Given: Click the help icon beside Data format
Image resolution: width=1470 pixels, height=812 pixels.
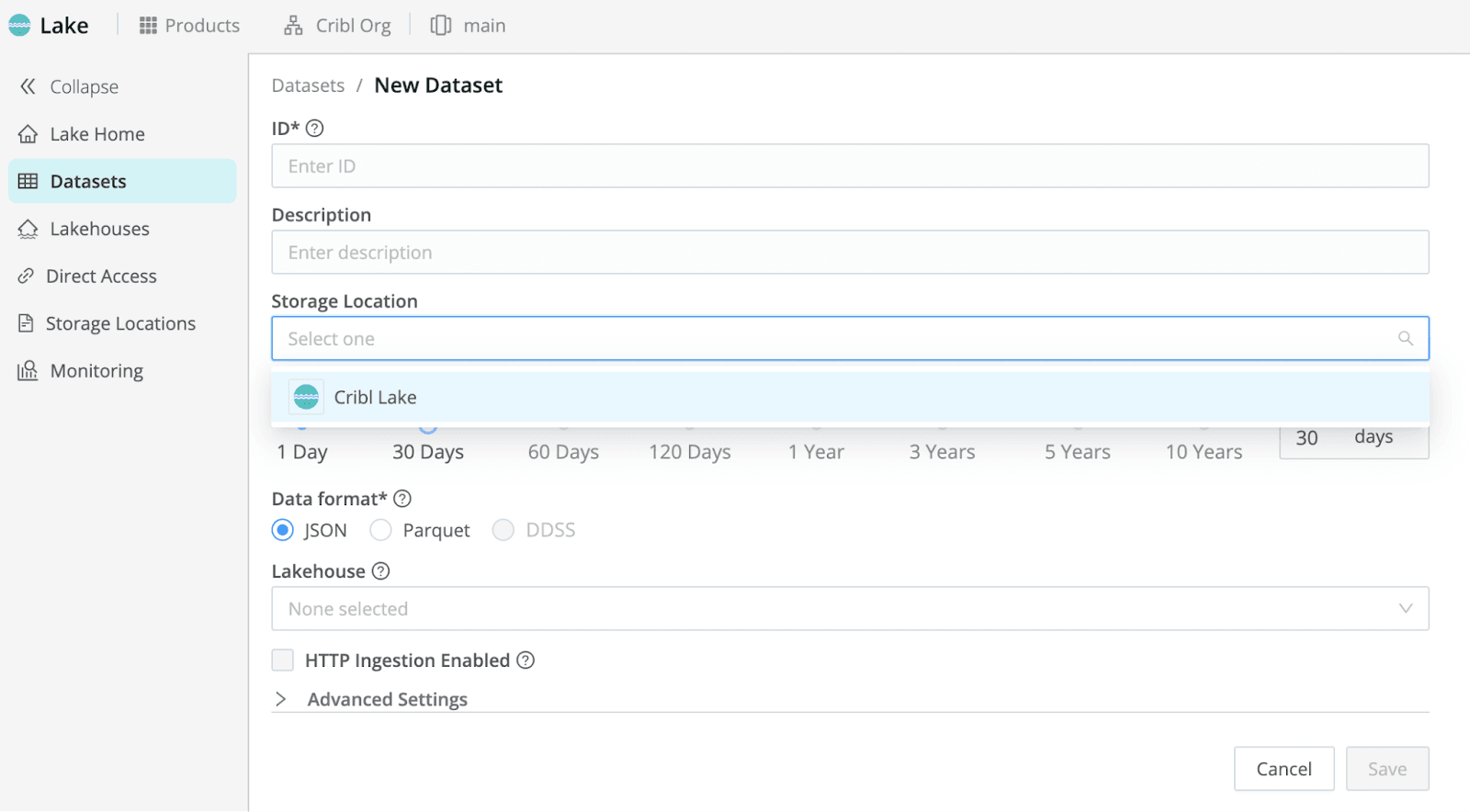Looking at the screenshot, I should 402,499.
